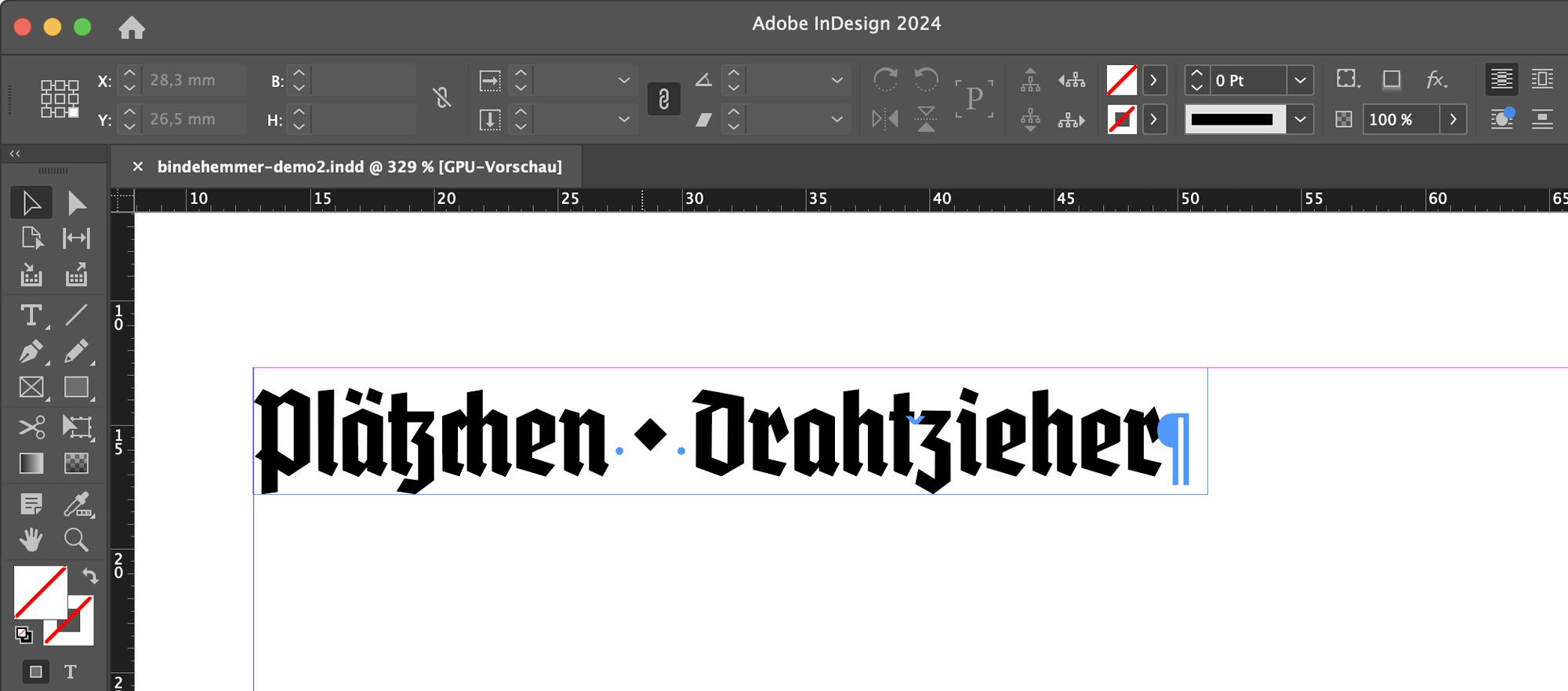Flip vertical in control panel
The width and height of the screenshot is (1568, 691).
[x=926, y=119]
